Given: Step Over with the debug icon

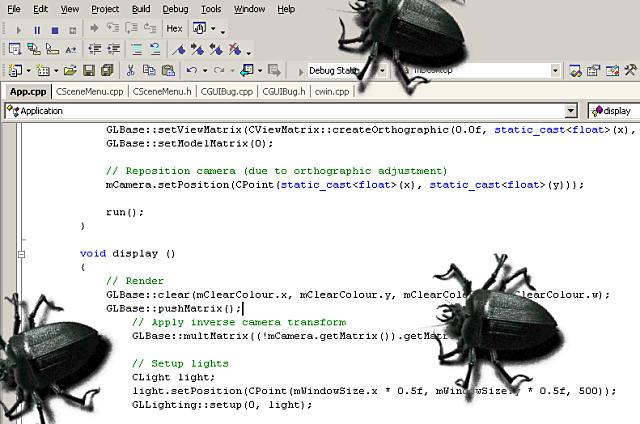Looking at the screenshot, I should point(131,28).
